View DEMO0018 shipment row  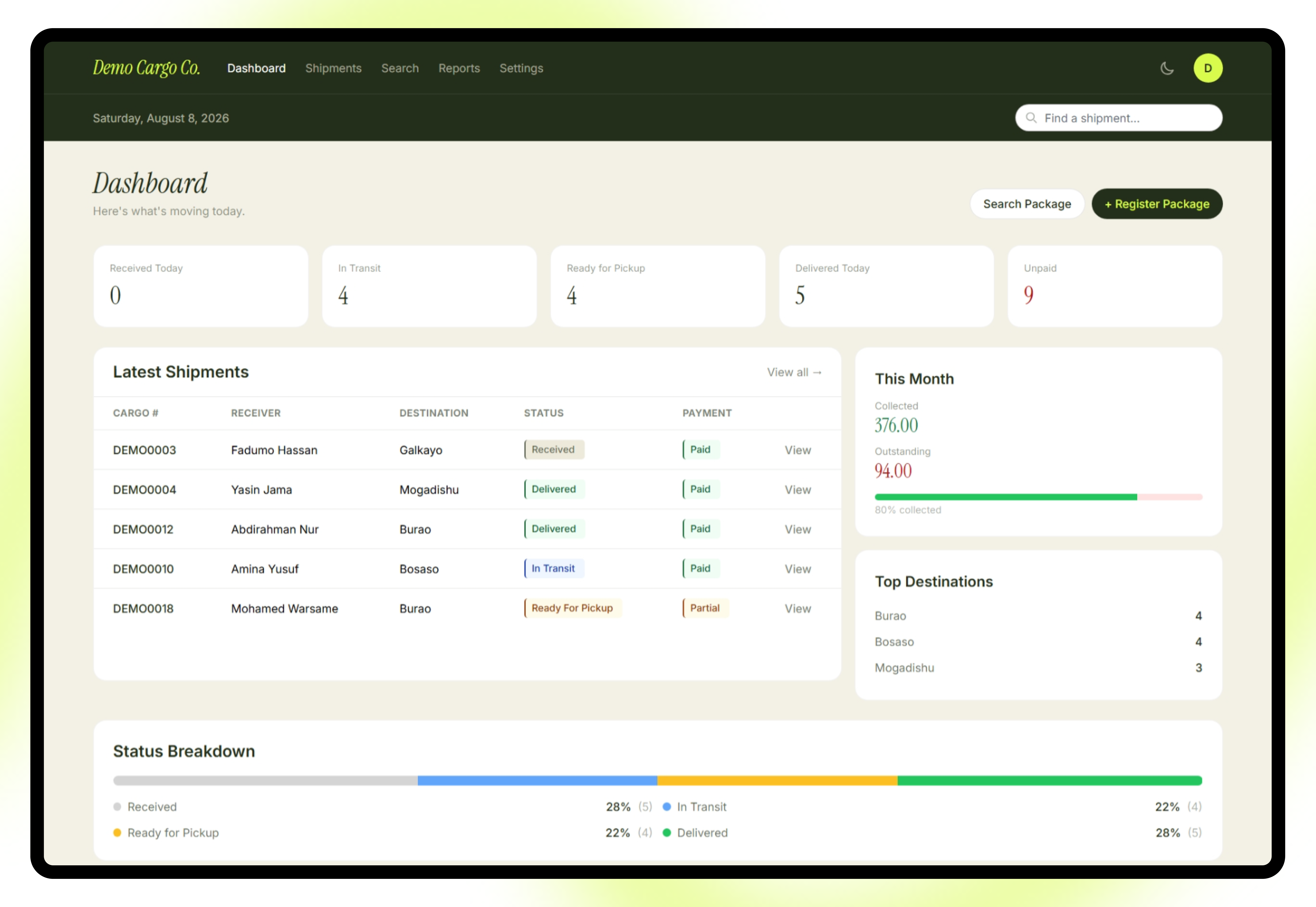click(x=798, y=609)
